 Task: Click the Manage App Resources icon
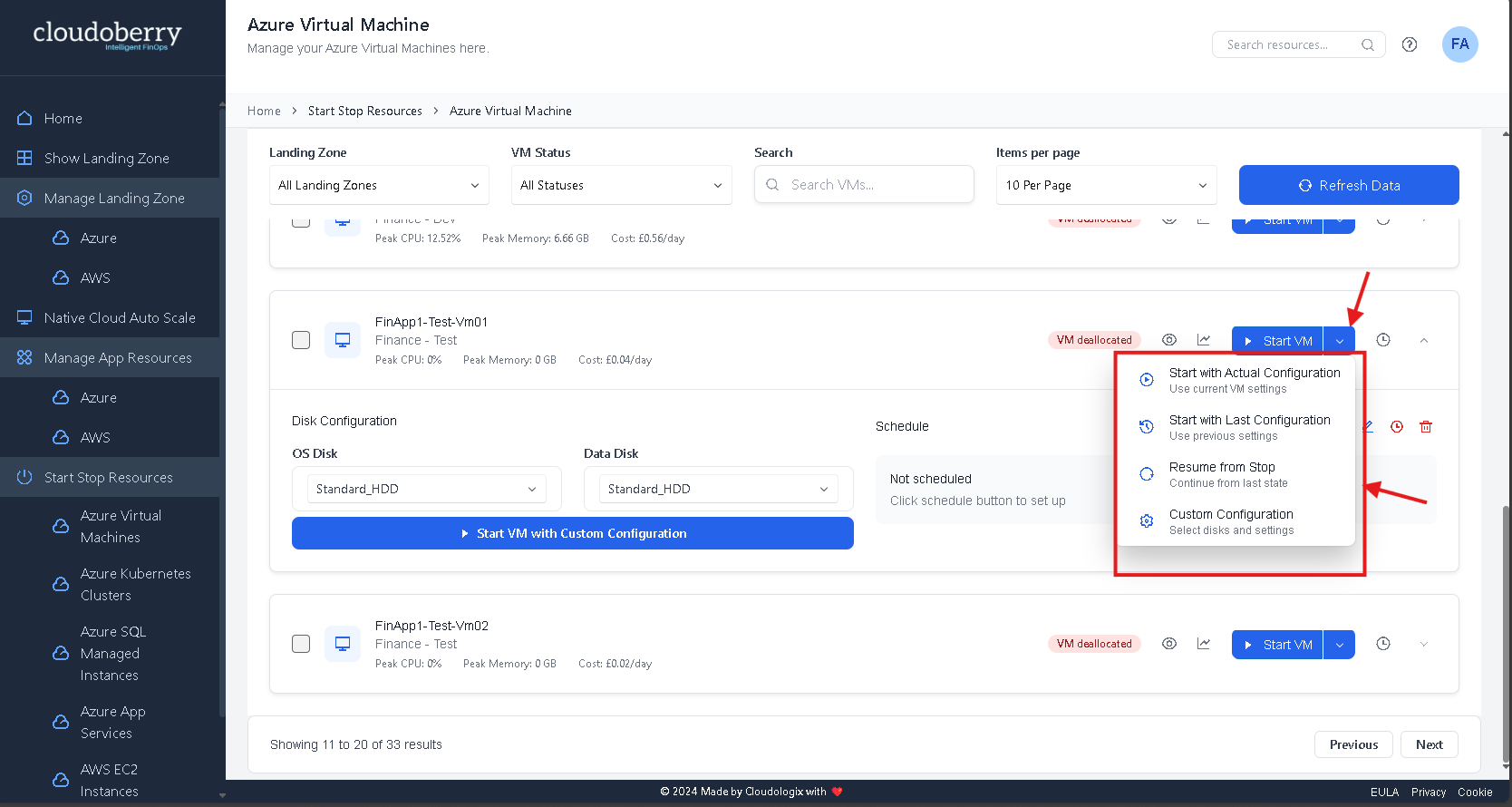(x=24, y=357)
